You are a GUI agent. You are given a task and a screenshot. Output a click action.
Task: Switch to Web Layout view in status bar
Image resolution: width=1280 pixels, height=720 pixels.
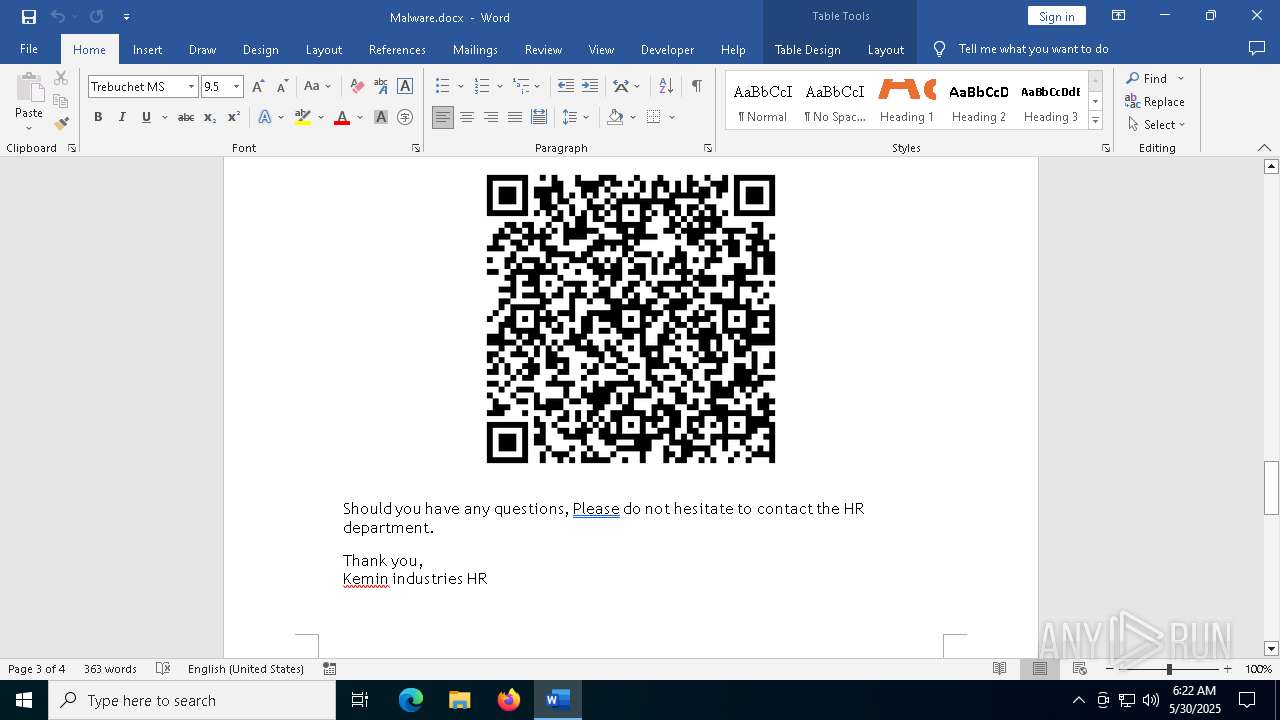point(1080,668)
